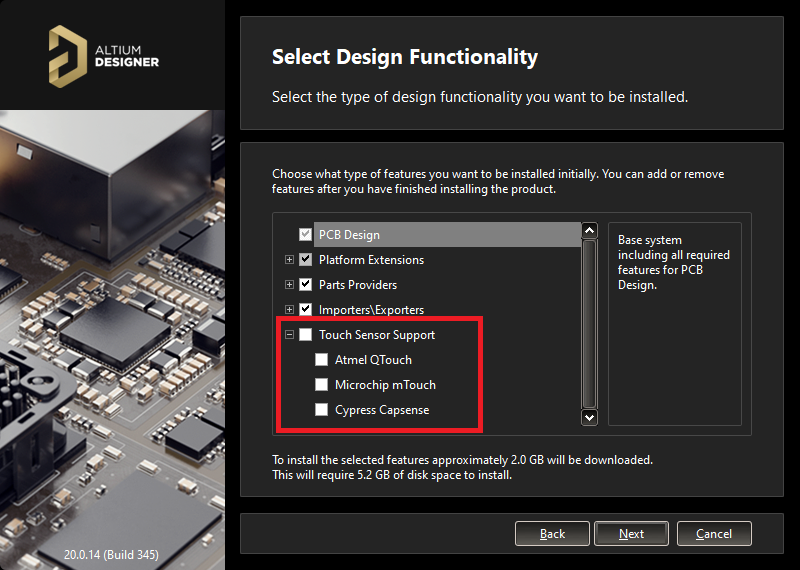This screenshot has height=570, width=800.
Task: Enable the Microchip mTouch checkbox
Action: [x=322, y=385]
